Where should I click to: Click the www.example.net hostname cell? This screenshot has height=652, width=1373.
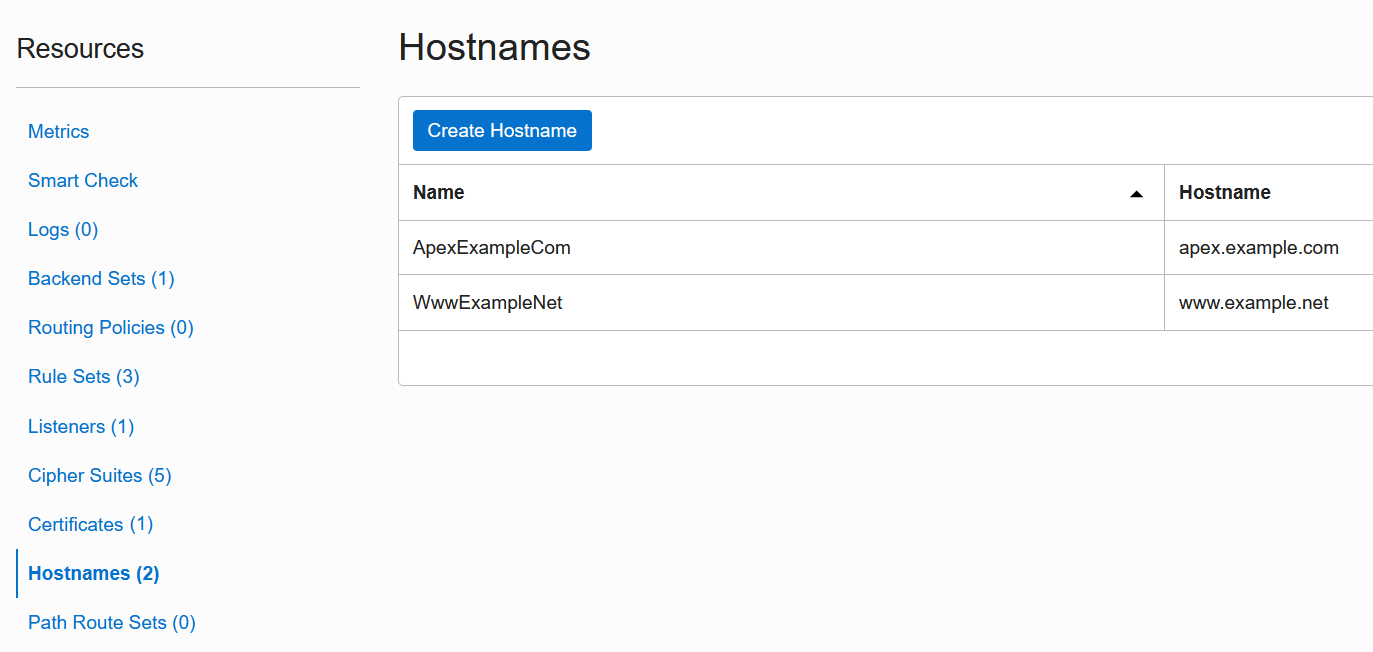[x=1254, y=303]
